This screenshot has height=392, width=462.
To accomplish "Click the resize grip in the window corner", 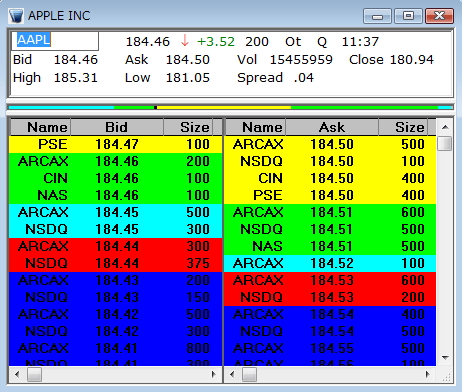I will pos(446,377).
